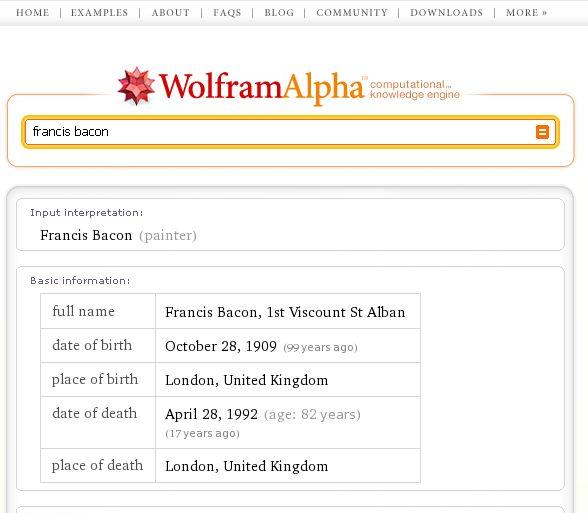Image resolution: width=588 pixels, height=513 pixels.
Task: Click the Wolfram red star logo icon
Action: pos(136,86)
